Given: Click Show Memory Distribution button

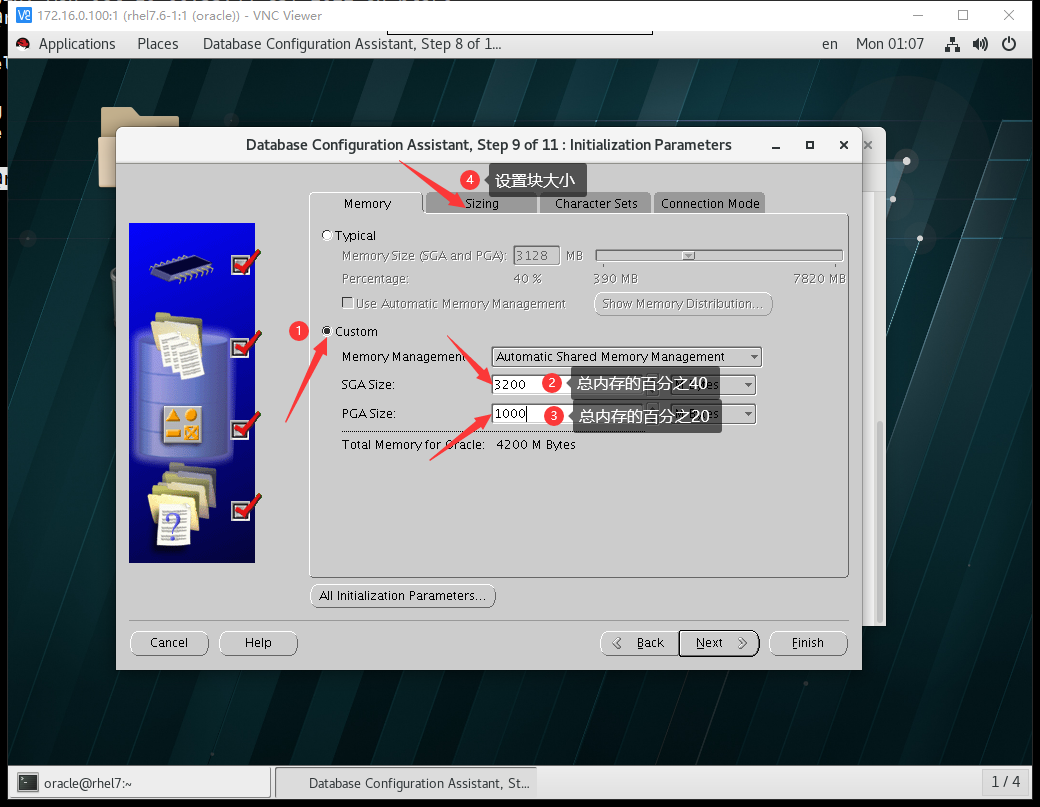Looking at the screenshot, I should tap(682, 304).
